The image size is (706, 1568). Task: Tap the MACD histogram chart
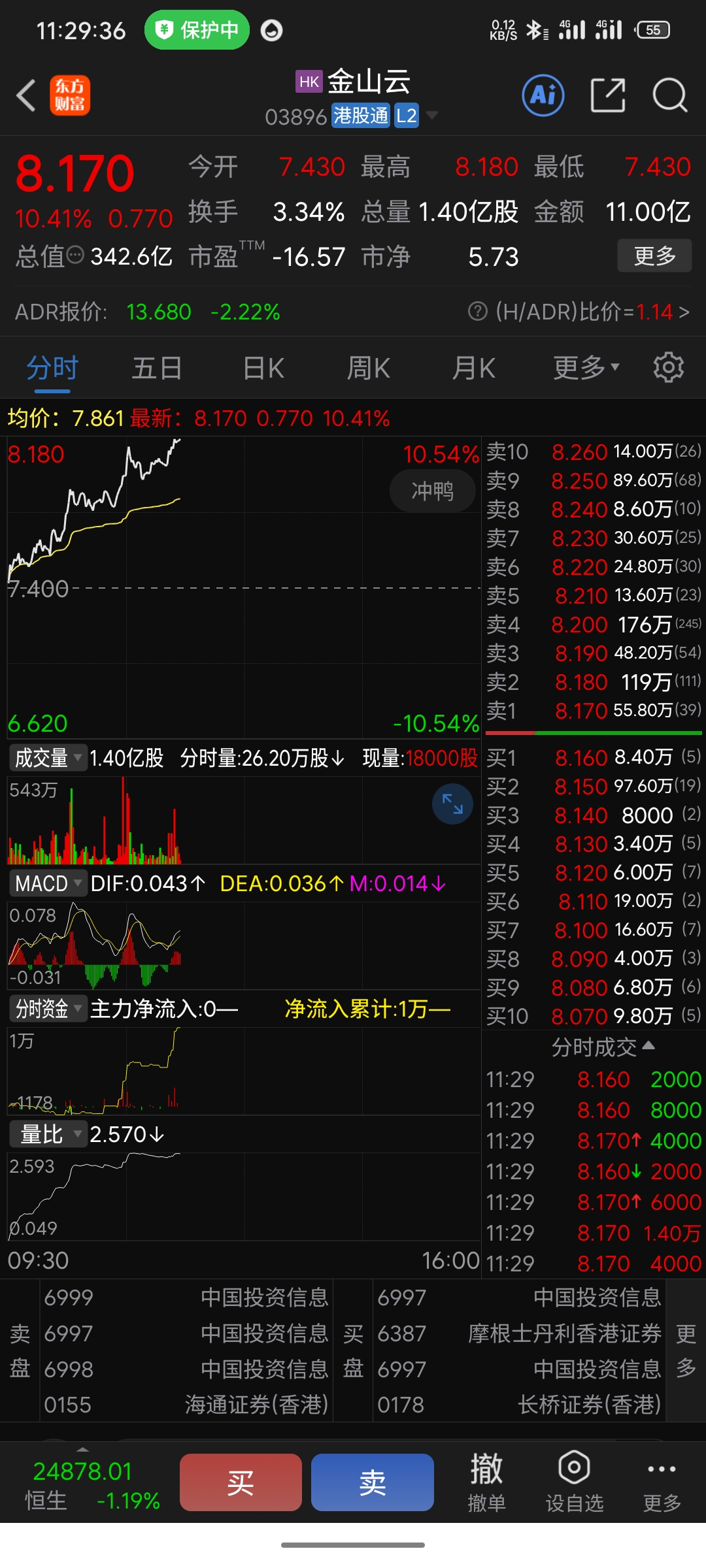(243, 946)
